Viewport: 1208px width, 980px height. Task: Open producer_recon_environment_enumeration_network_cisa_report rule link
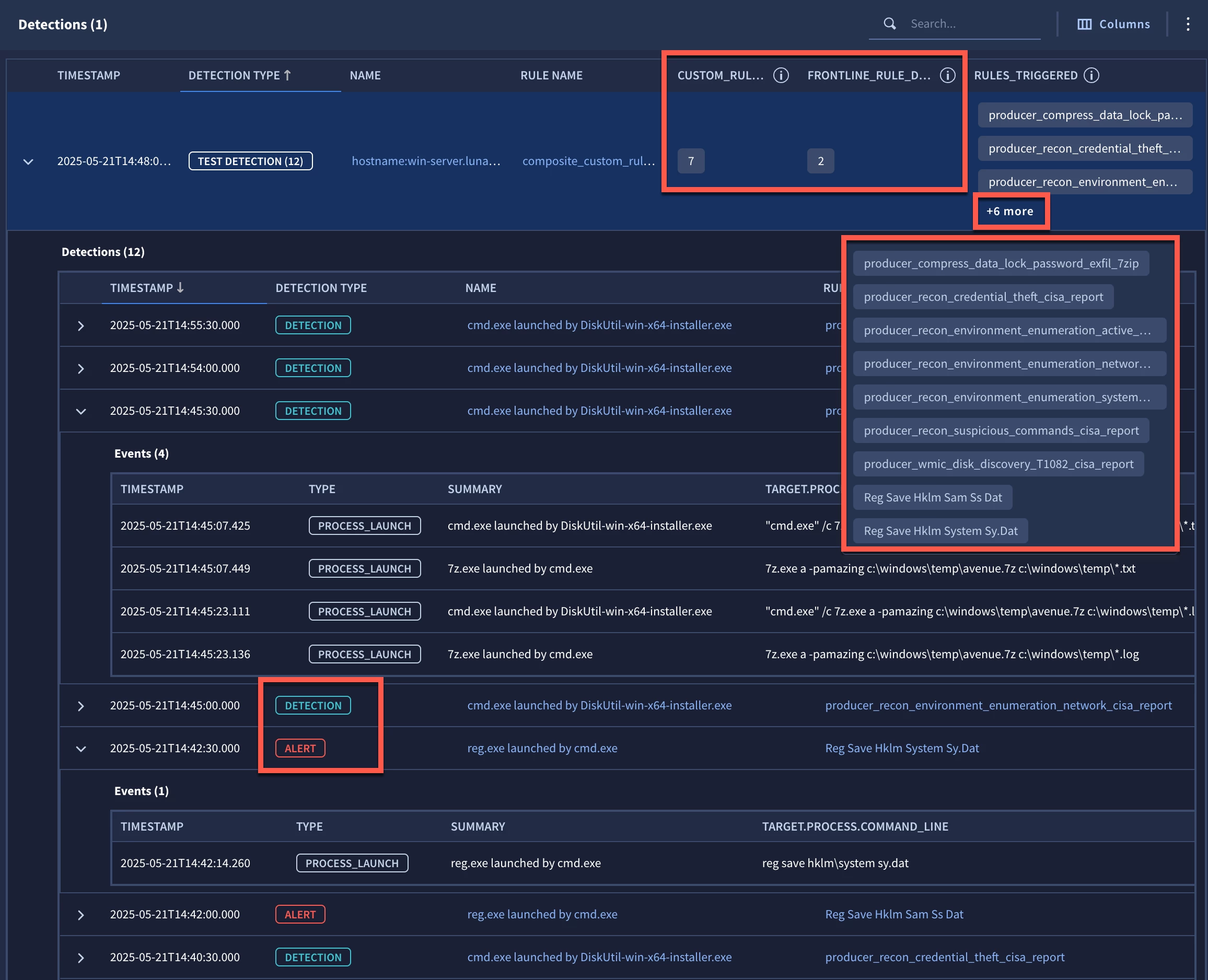tap(998, 705)
